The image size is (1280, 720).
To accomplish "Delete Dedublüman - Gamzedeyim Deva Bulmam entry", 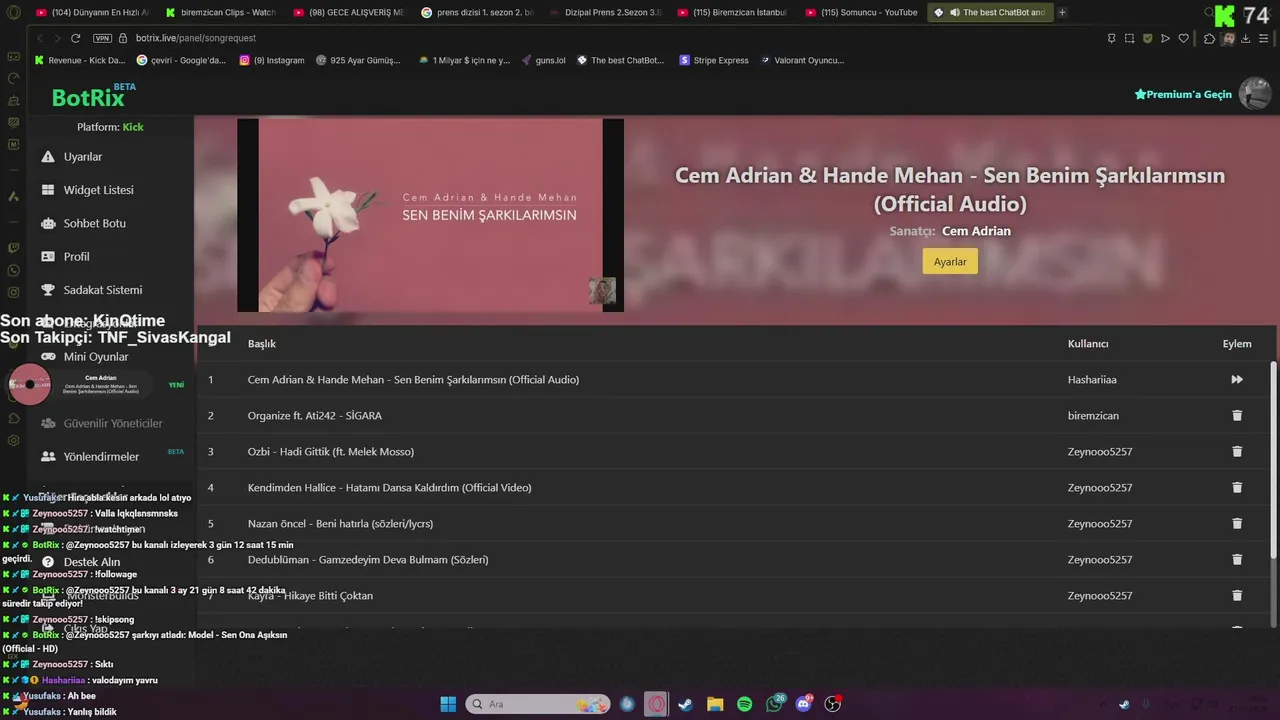I will pos(1237,560).
